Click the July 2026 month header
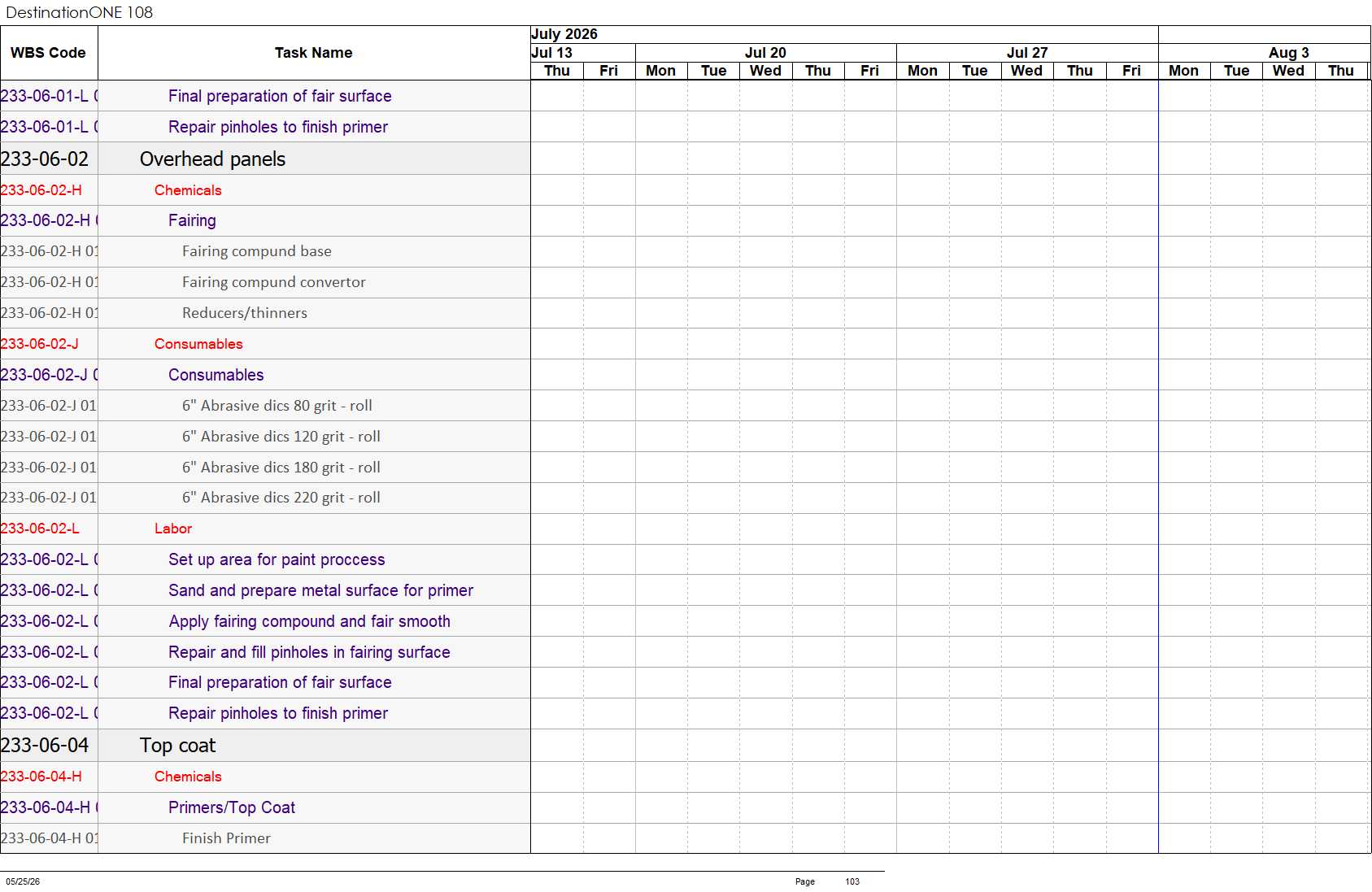The height and width of the screenshot is (892, 1372). 564,34
